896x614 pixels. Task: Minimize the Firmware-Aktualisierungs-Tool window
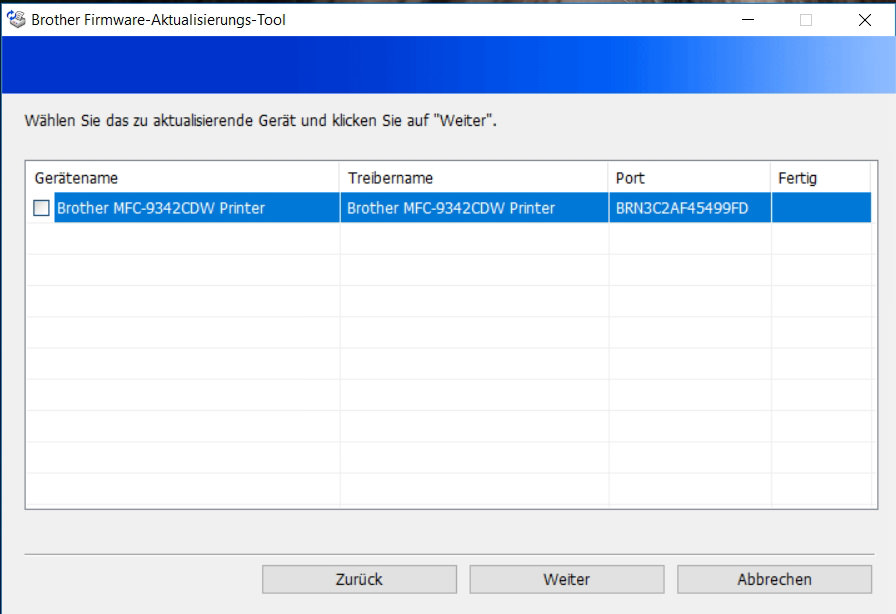pyautogui.click(x=748, y=19)
